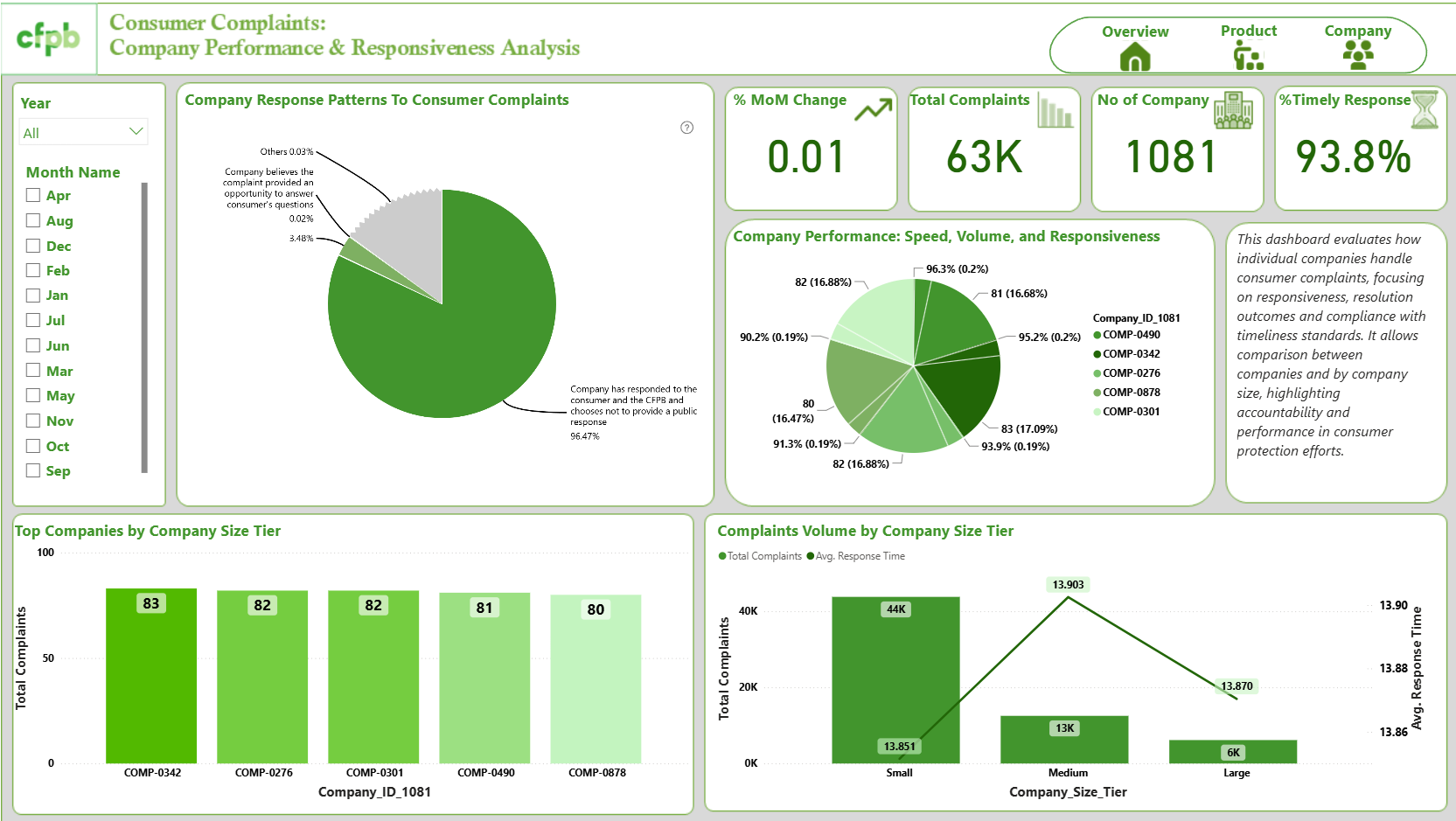Switch to the Overview tab
The height and width of the screenshot is (821, 1456).
[x=1135, y=31]
